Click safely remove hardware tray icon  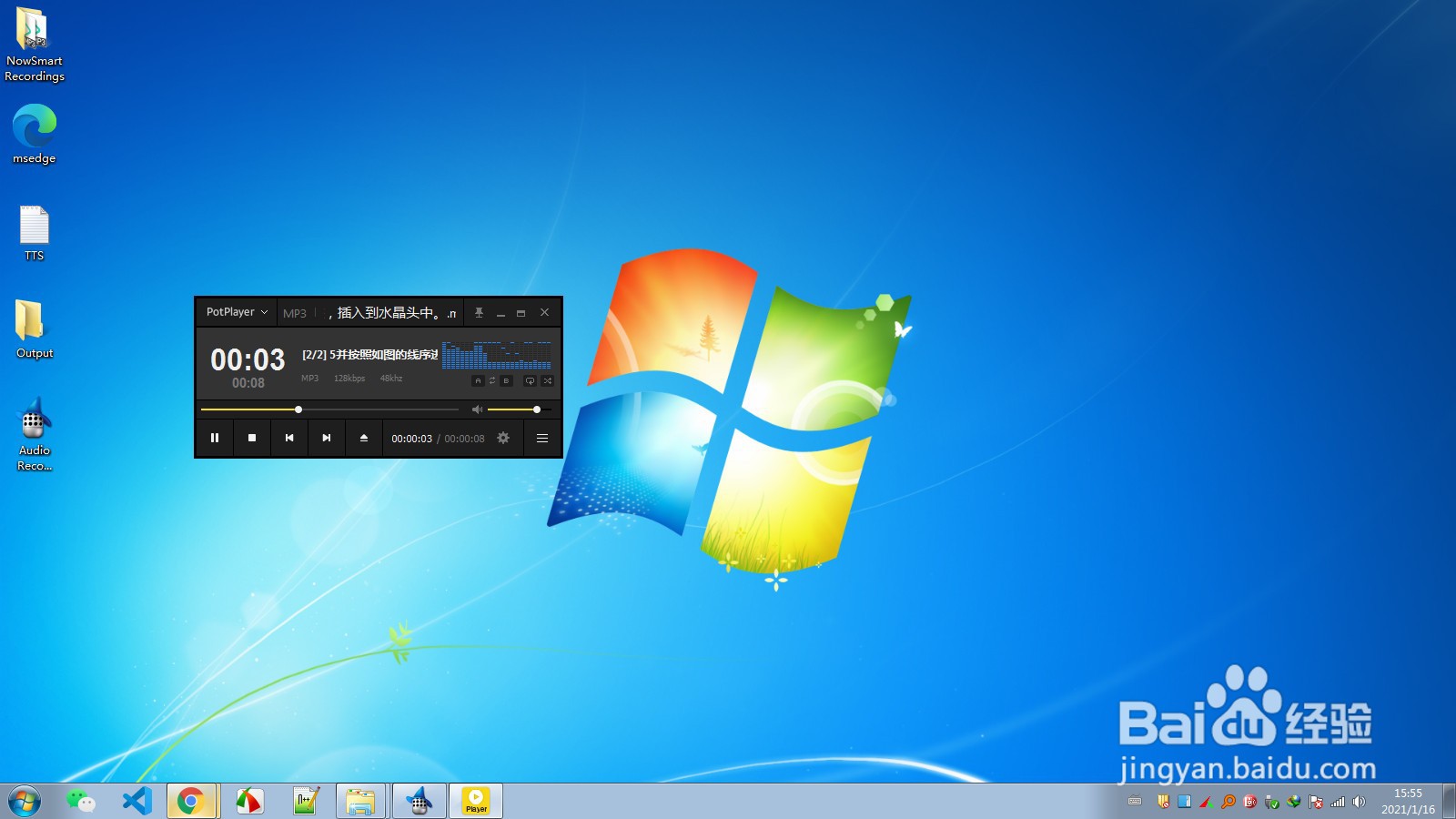(1272, 802)
